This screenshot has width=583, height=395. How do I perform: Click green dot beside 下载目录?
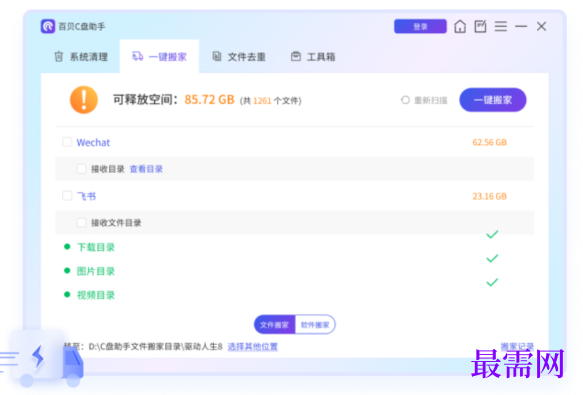67,247
